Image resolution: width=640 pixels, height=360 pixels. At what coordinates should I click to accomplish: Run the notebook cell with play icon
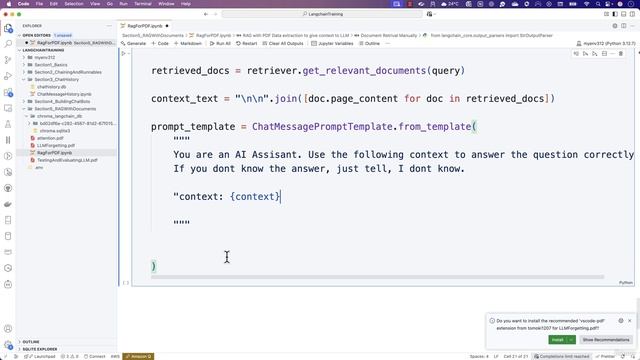click(124, 53)
